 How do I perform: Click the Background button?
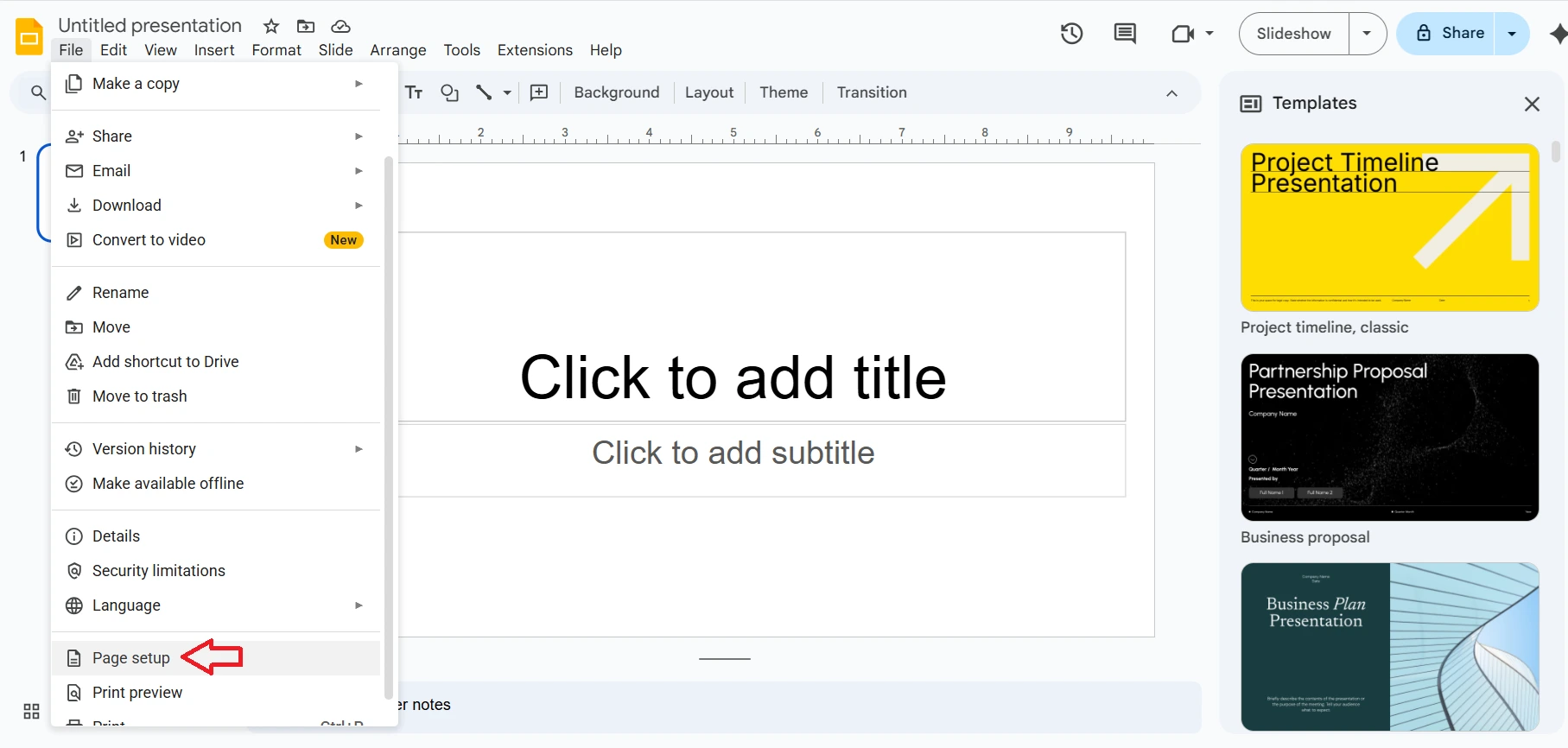616,92
